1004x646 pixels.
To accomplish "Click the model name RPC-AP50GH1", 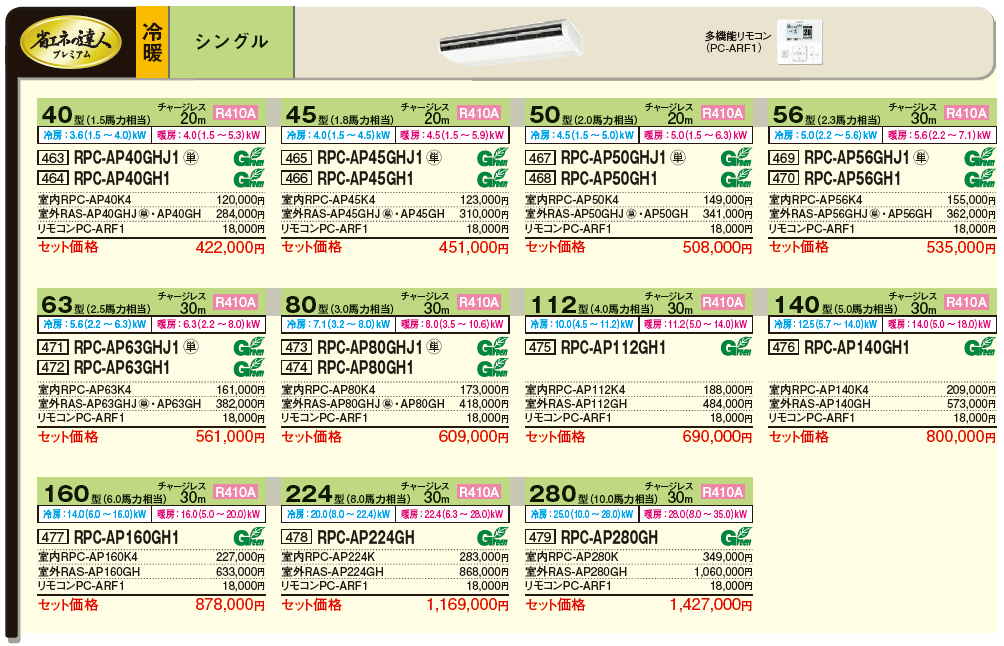I will 609,179.
